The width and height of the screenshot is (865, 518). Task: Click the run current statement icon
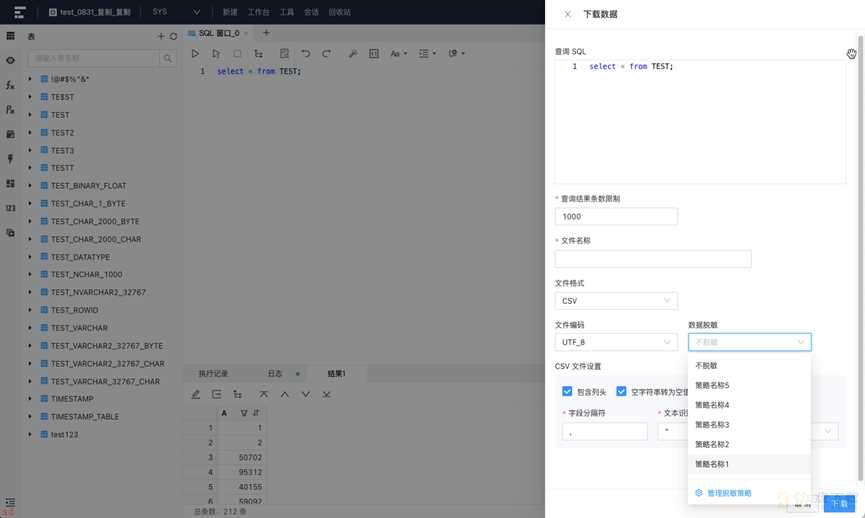pos(216,54)
